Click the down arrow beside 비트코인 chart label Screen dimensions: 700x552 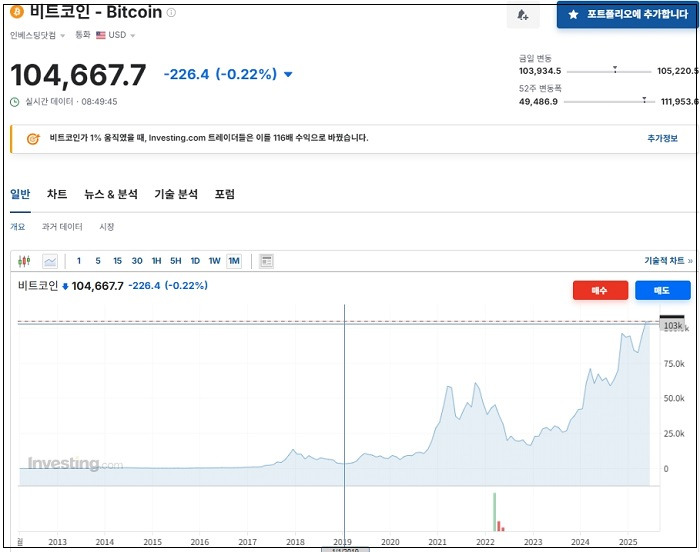[x=65, y=287]
